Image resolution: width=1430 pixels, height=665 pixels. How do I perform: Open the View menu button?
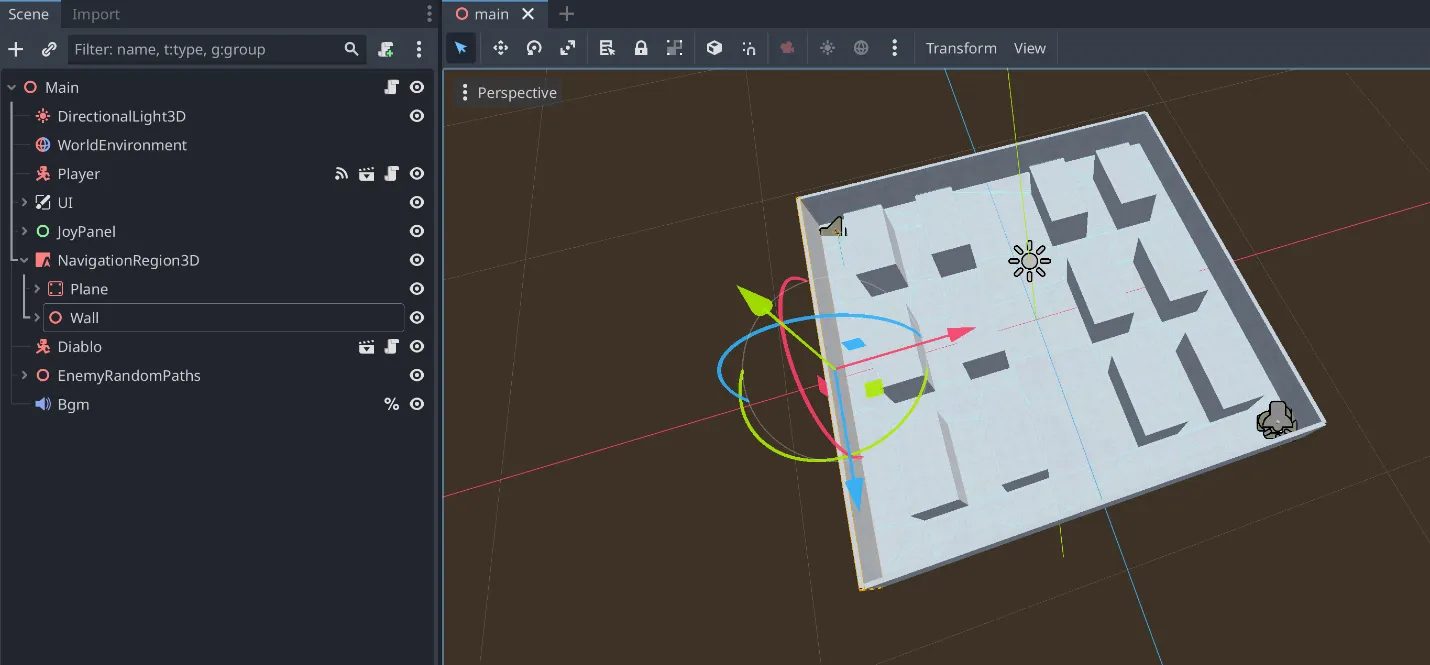point(1029,48)
